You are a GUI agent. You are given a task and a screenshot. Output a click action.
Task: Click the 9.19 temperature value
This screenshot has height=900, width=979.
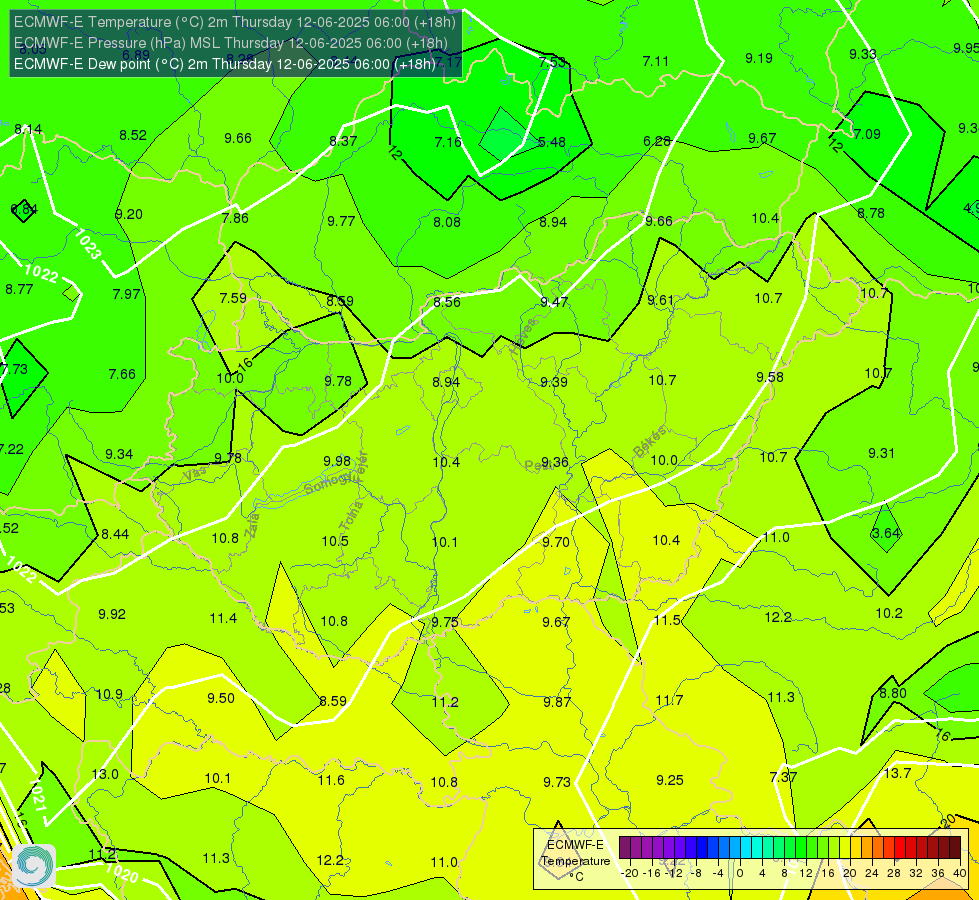pos(759,58)
